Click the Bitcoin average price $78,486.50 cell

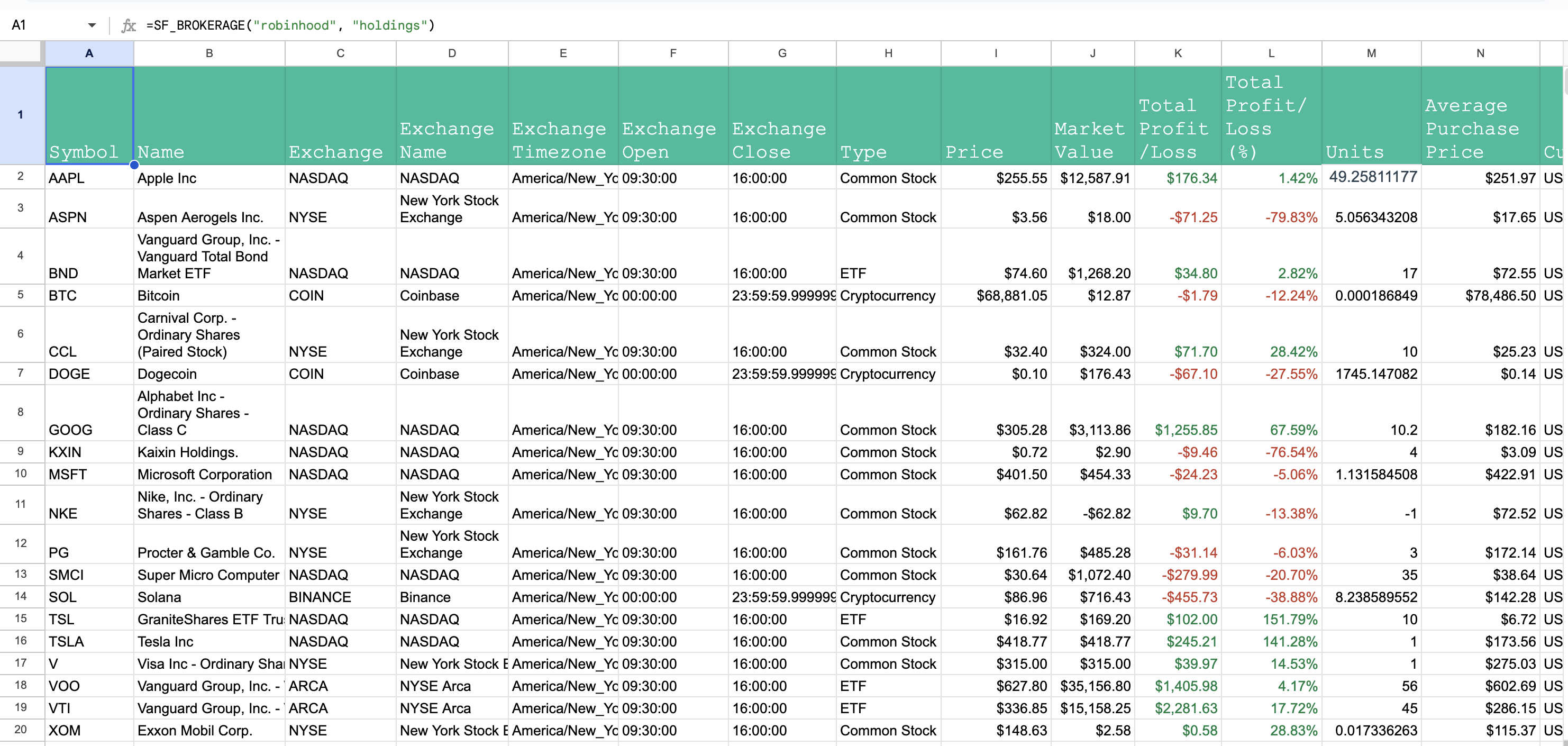point(1480,295)
